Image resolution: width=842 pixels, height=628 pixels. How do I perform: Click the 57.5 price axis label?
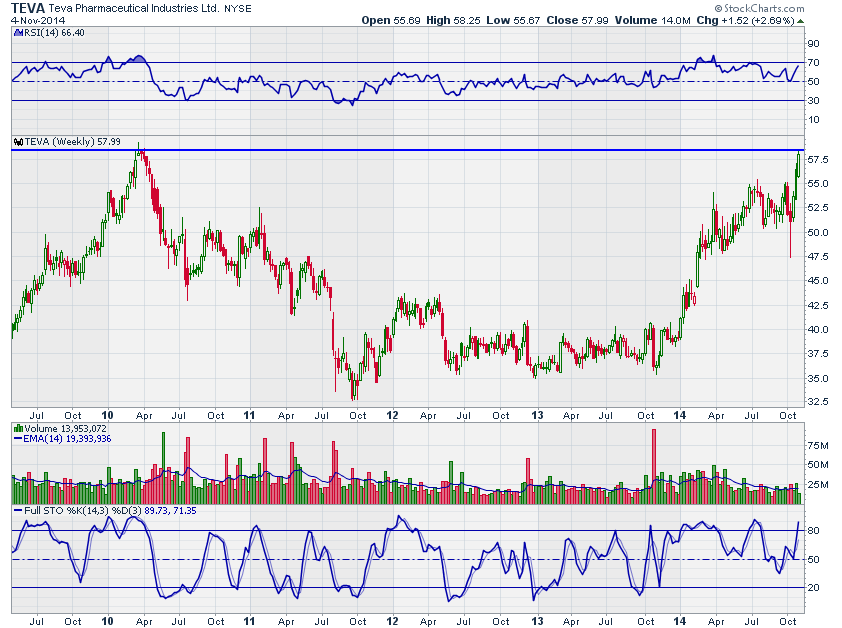point(818,160)
